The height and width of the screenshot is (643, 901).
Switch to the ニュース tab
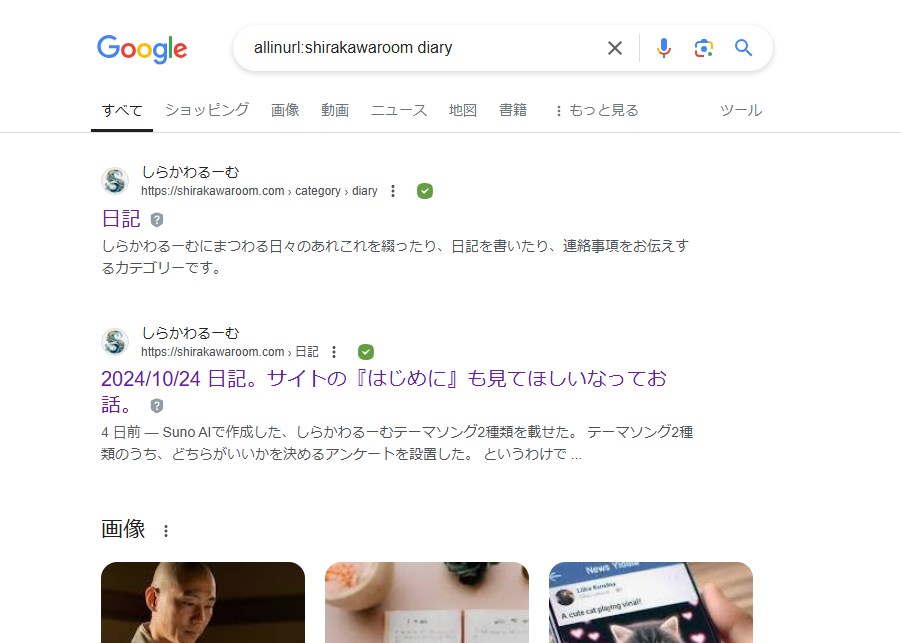pyautogui.click(x=399, y=110)
